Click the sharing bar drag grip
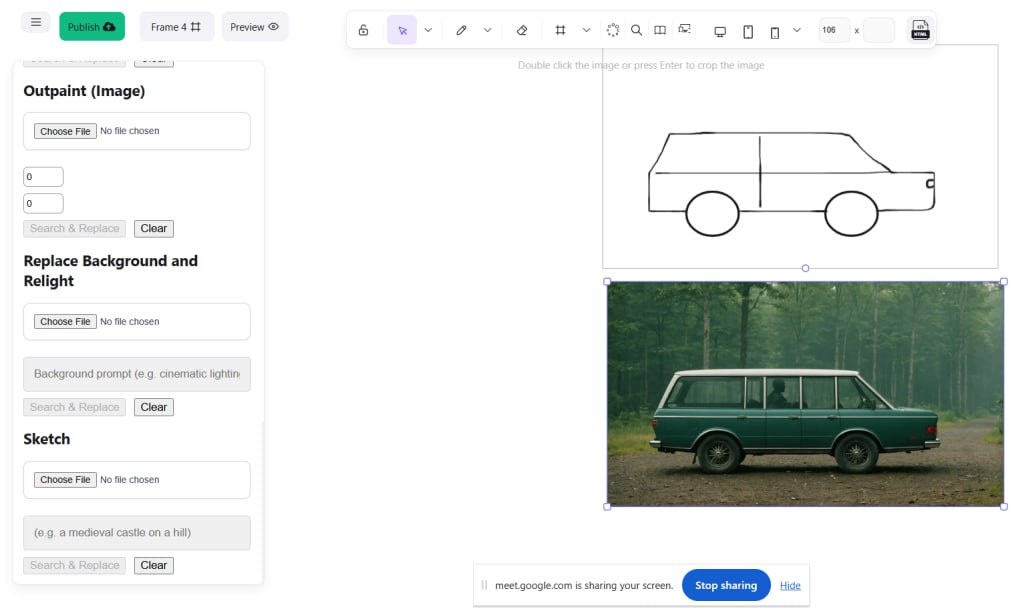 484,585
